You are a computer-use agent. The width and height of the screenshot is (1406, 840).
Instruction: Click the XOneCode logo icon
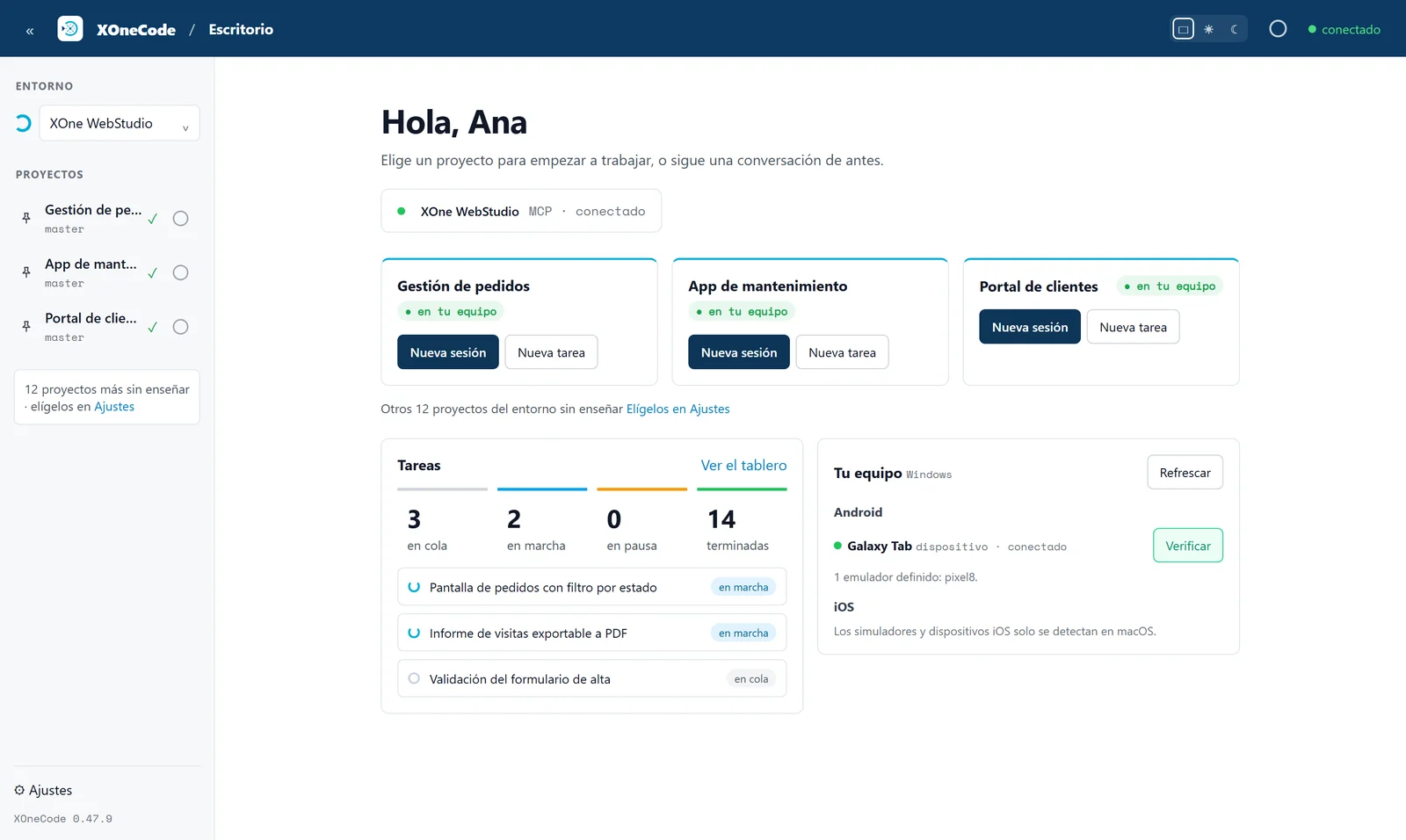70,29
